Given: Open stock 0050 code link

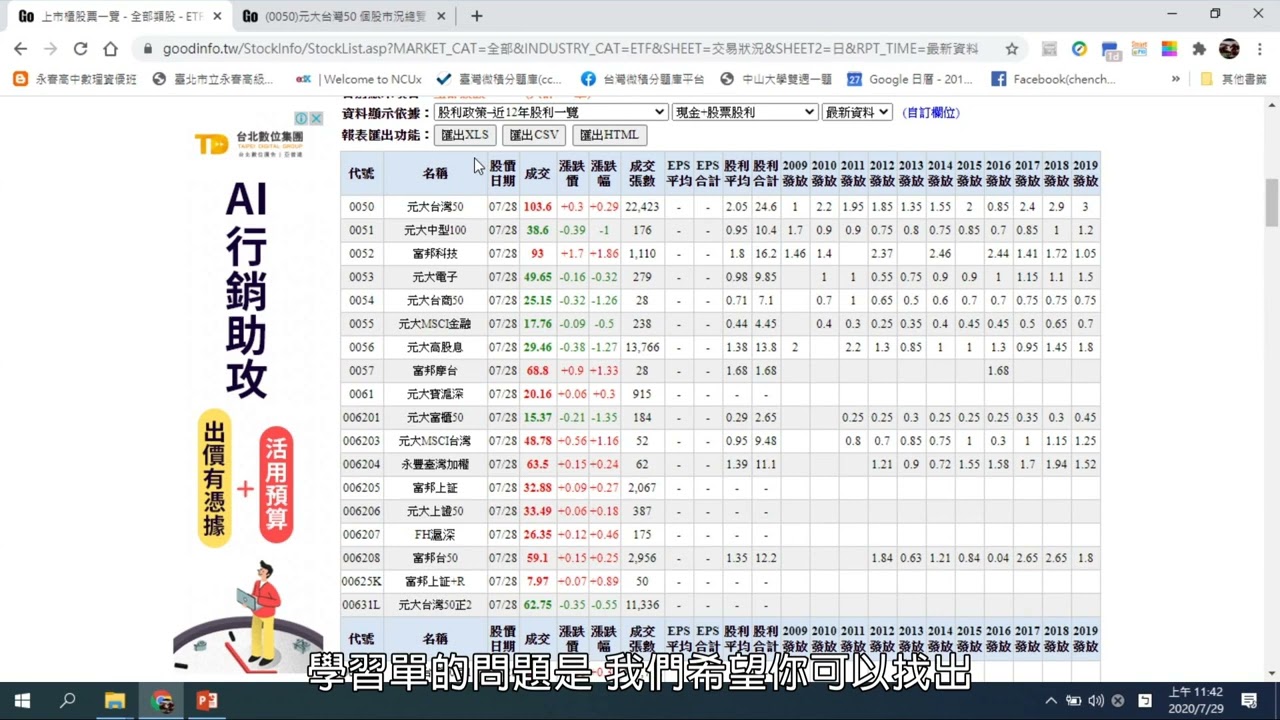Looking at the screenshot, I should click(361, 207).
